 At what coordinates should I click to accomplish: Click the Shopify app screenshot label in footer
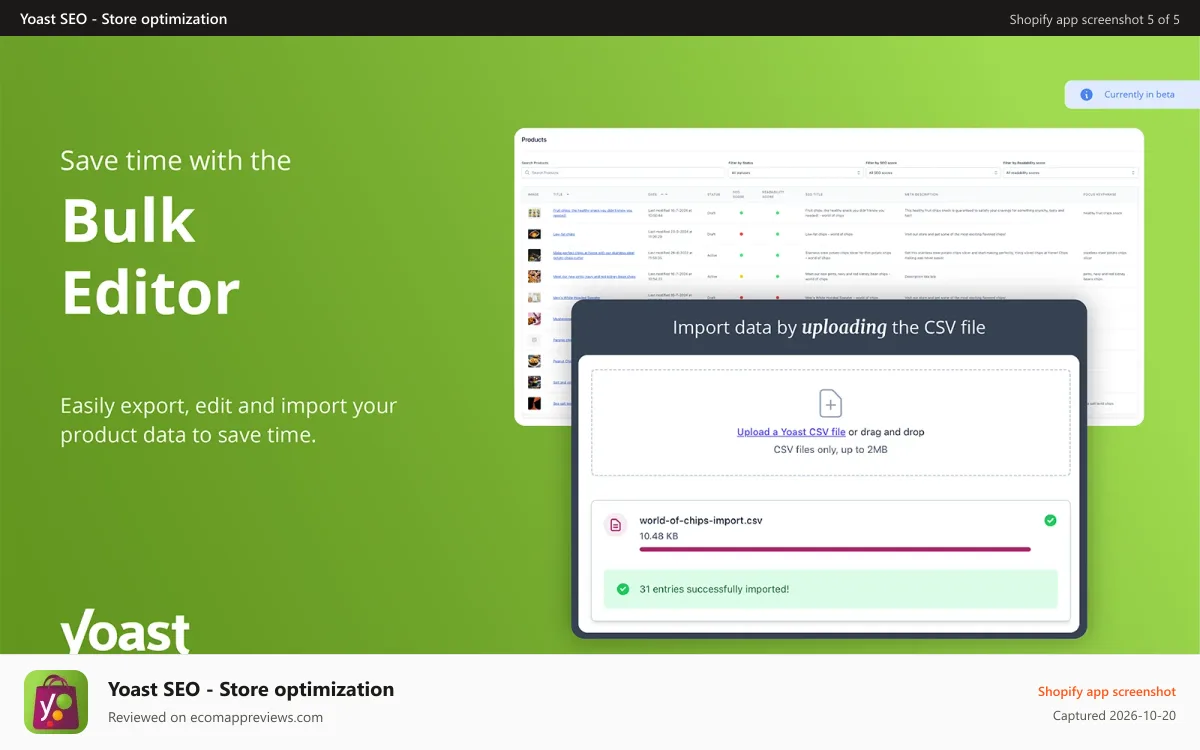[1107, 692]
